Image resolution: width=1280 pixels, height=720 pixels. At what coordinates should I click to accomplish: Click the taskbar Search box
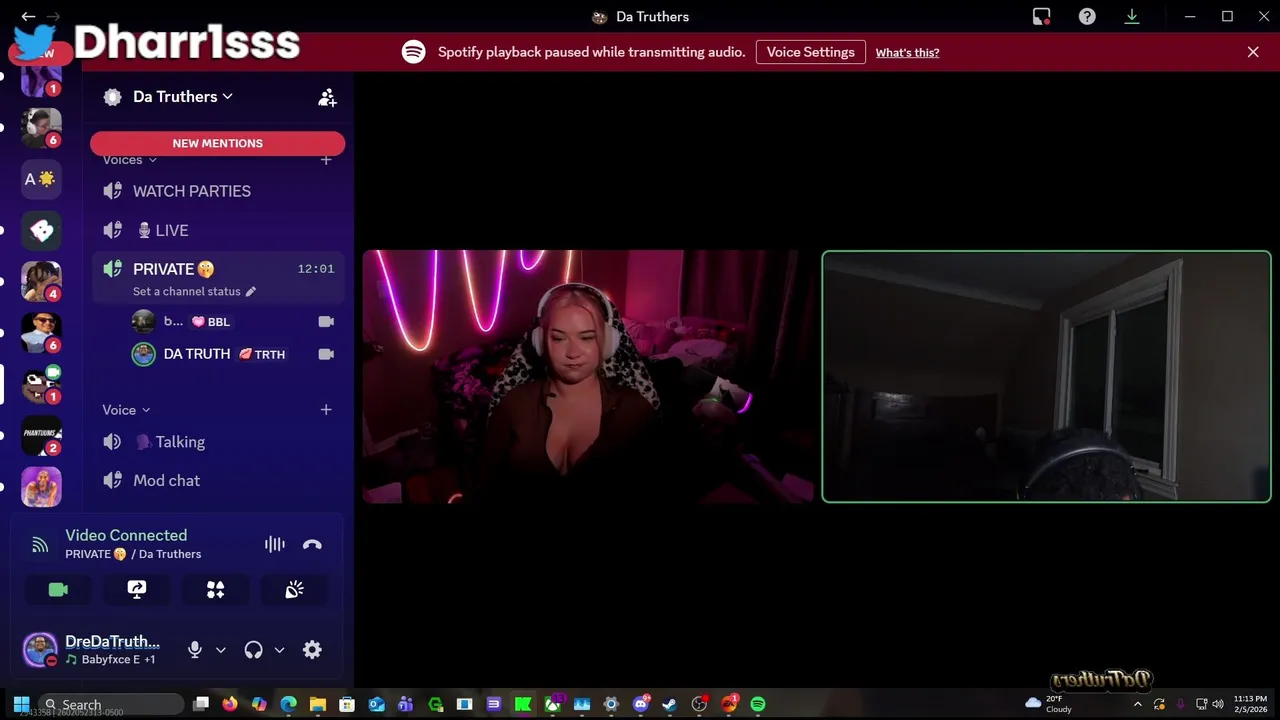[x=112, y=704]
